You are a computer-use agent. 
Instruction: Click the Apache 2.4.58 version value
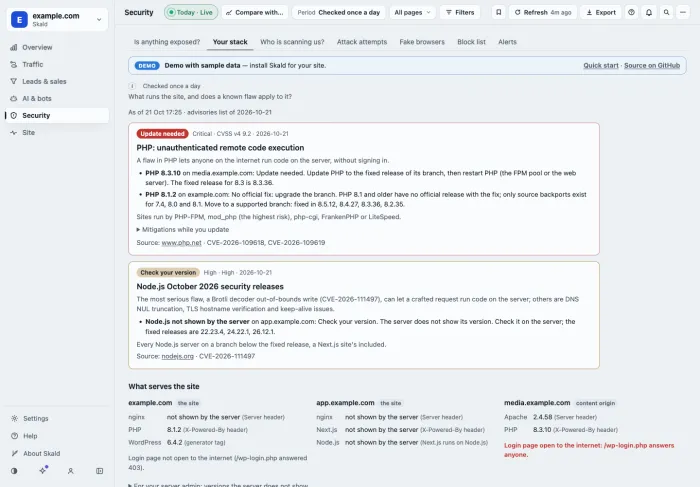[x=542, y=417]
